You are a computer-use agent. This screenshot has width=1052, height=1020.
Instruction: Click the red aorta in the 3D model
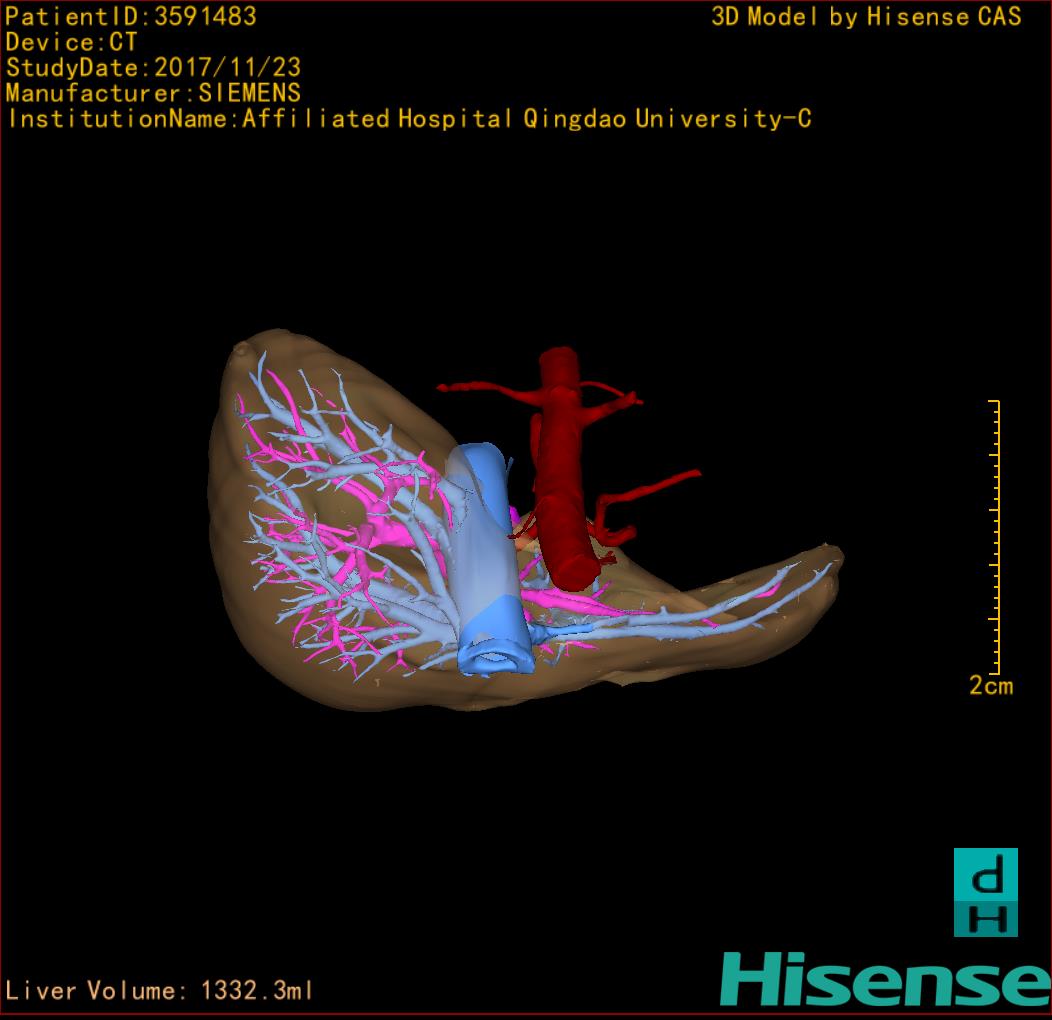[562, 470]
